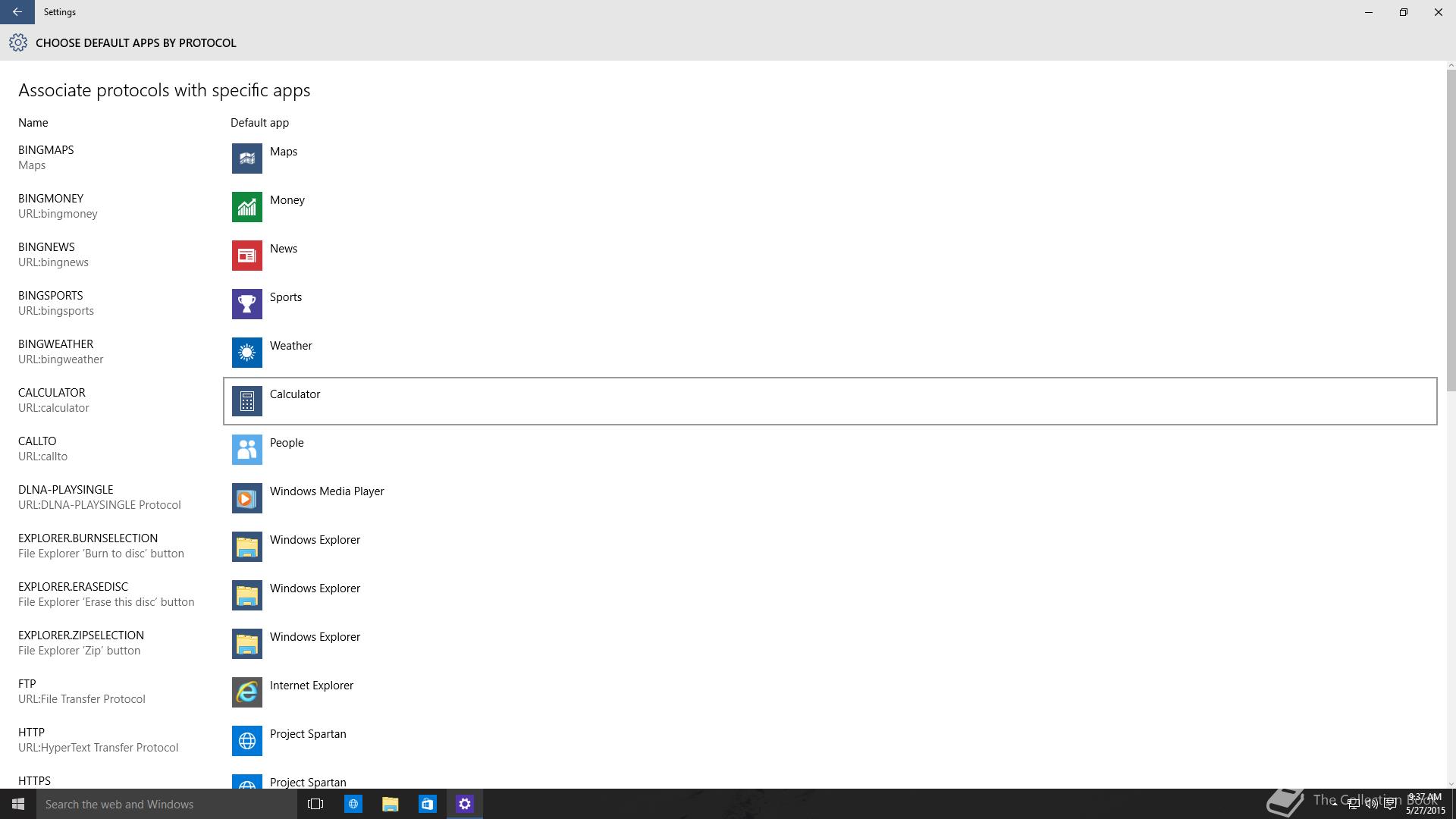Click the settings gear icon in header
The image size is (1456, 819).
pyautogui.click(x=18, y=42)
